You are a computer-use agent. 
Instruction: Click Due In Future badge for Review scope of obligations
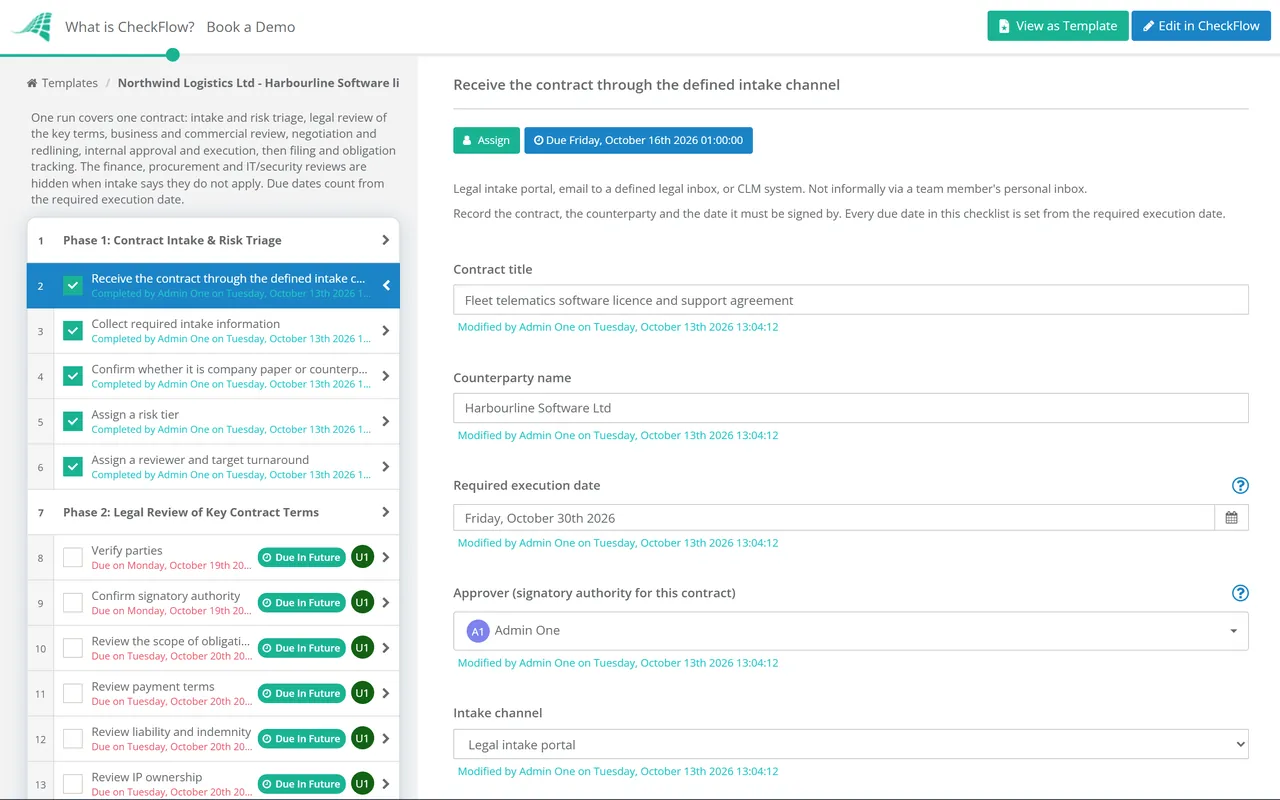301,648
